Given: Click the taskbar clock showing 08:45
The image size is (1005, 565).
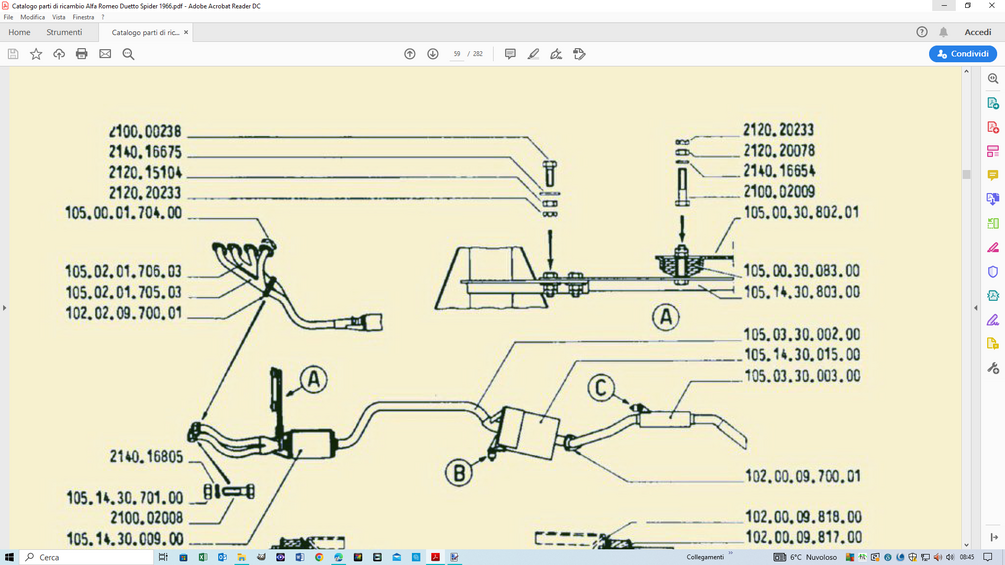Looking at the screenshot, I should (x=967, y=557).
